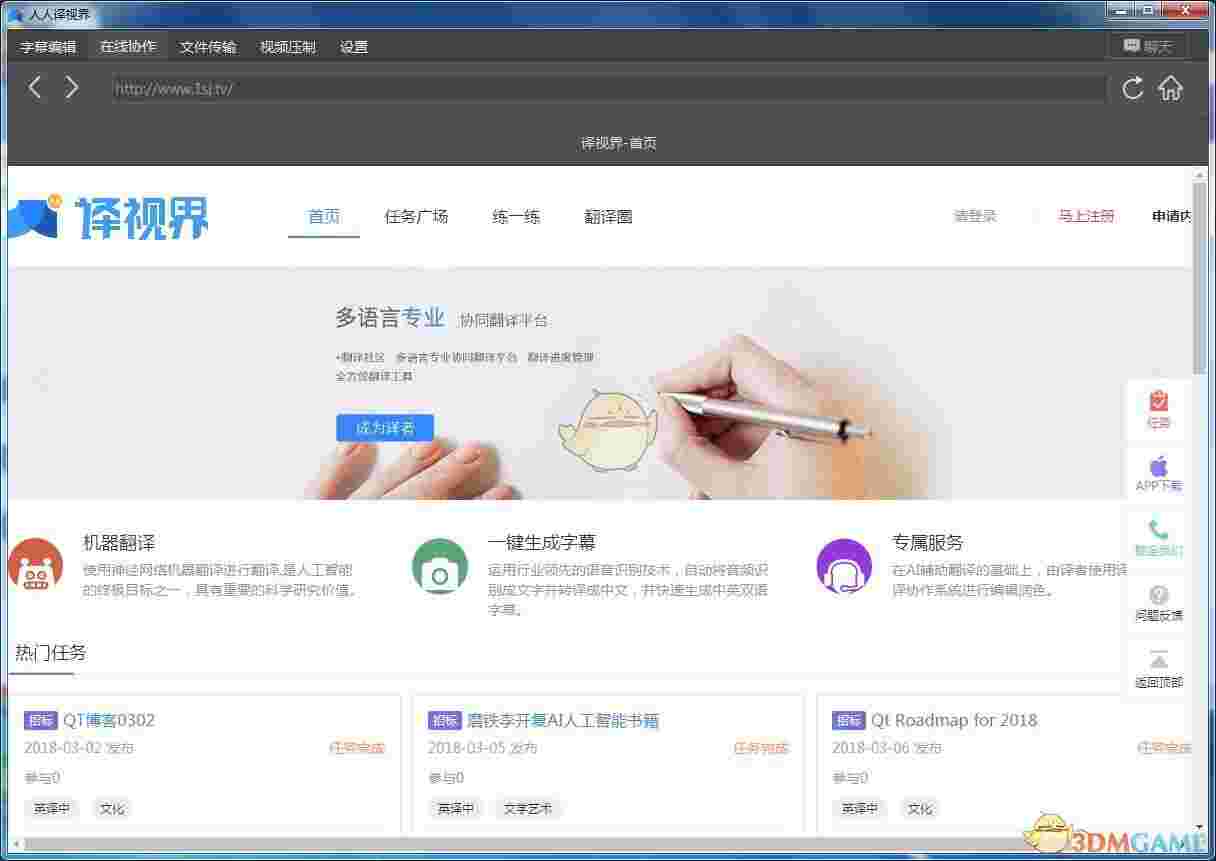Switch to the 翻译圈 tab

607,216
